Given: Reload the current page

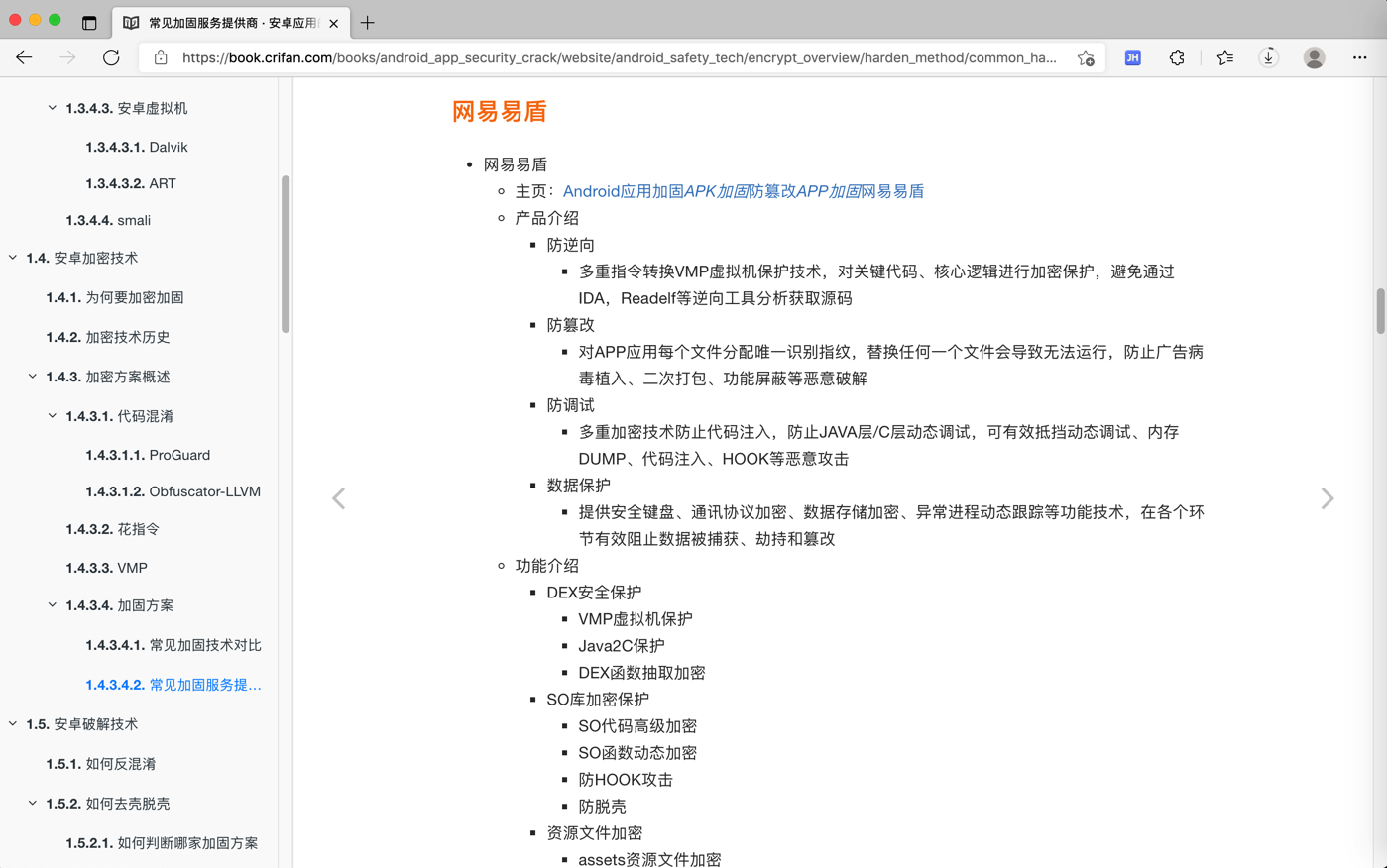Looking at the screenshot, I should pyautogui.click(x=111, y=57).
